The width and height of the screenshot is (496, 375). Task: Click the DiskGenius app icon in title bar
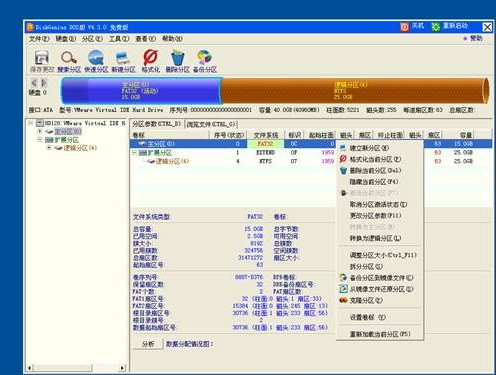(x=30, y=27)
